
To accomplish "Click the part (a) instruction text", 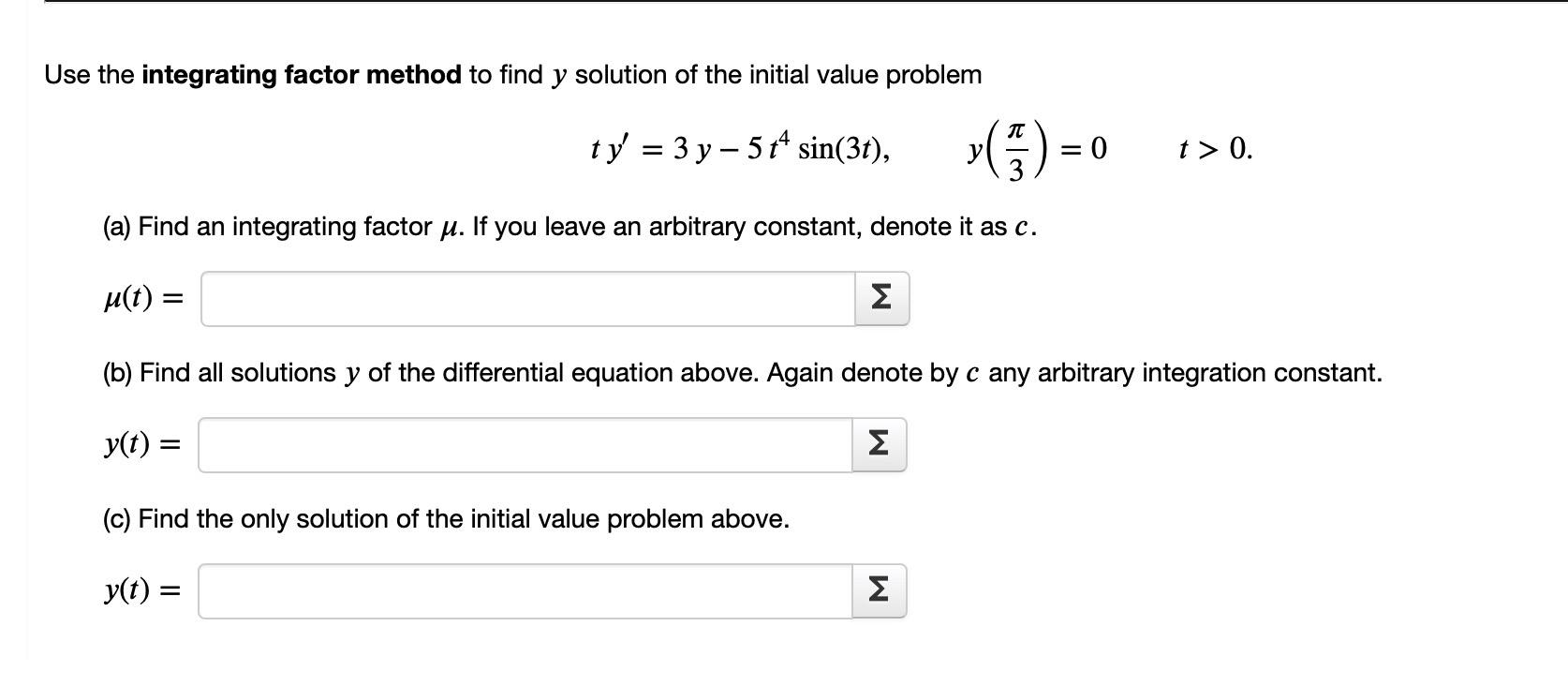I will (562, 225).
